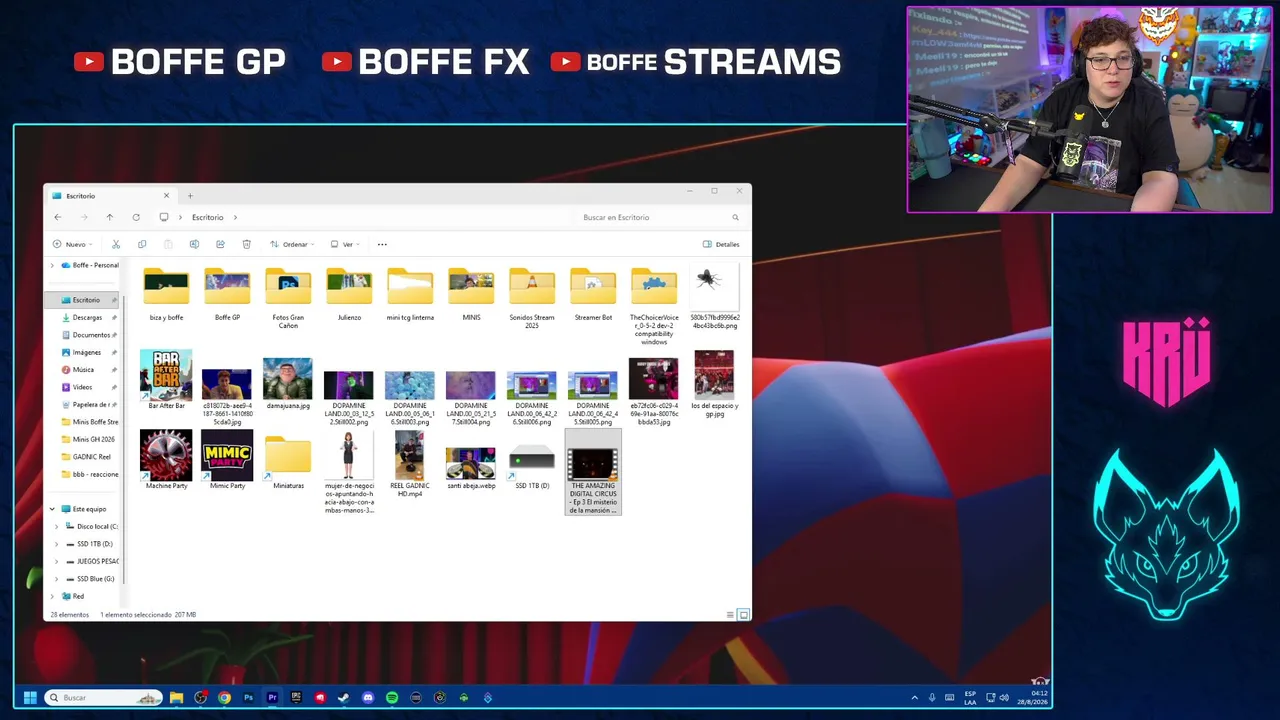
Task: Expand the Disco local (C:) node
Action: tap(57, 526)
